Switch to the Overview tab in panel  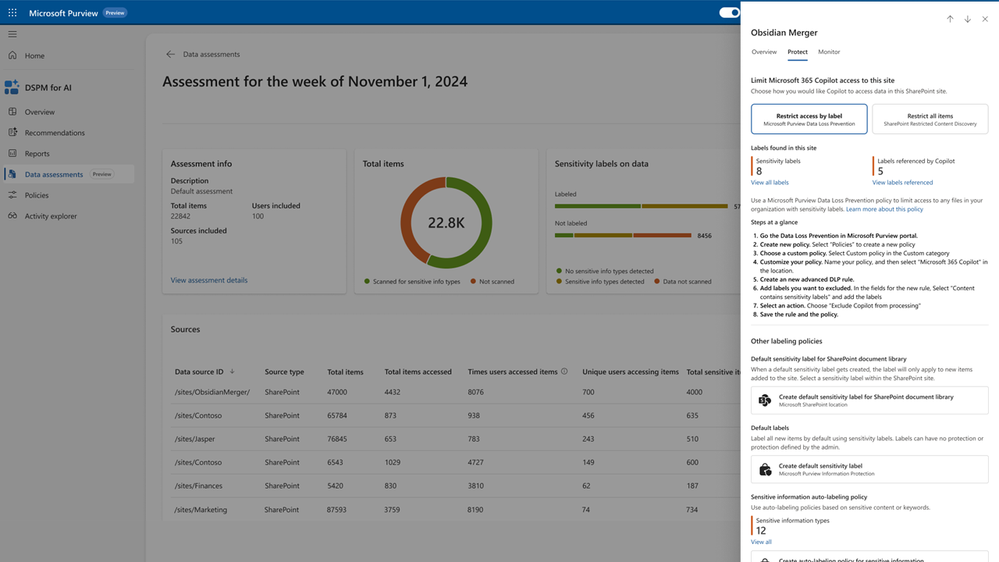click(764, 52)
